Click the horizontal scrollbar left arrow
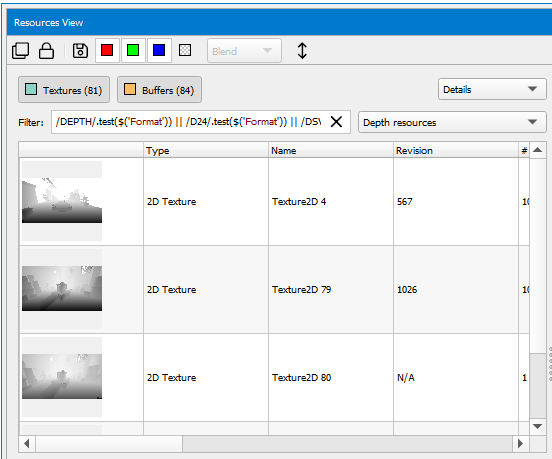Viewport: 552px width, 459px height. point(27,444)
